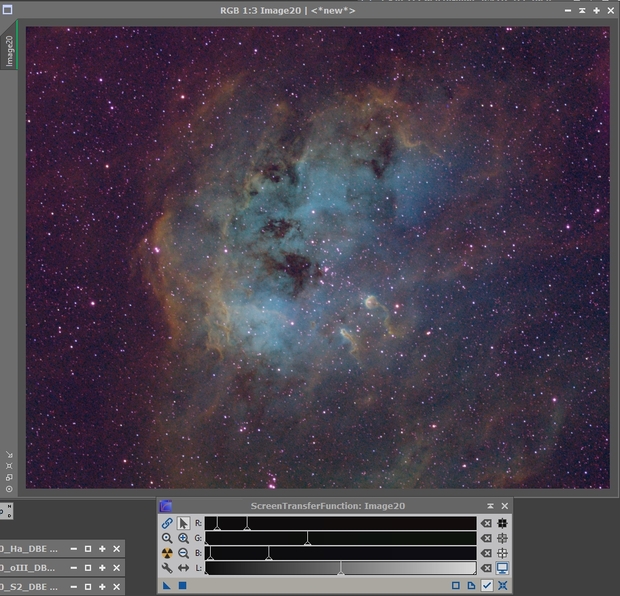Reset the R channel in STF
Image resolution: width=620 pixels, height=596 pixels.
pyautogui.click(x=486, y=523)
